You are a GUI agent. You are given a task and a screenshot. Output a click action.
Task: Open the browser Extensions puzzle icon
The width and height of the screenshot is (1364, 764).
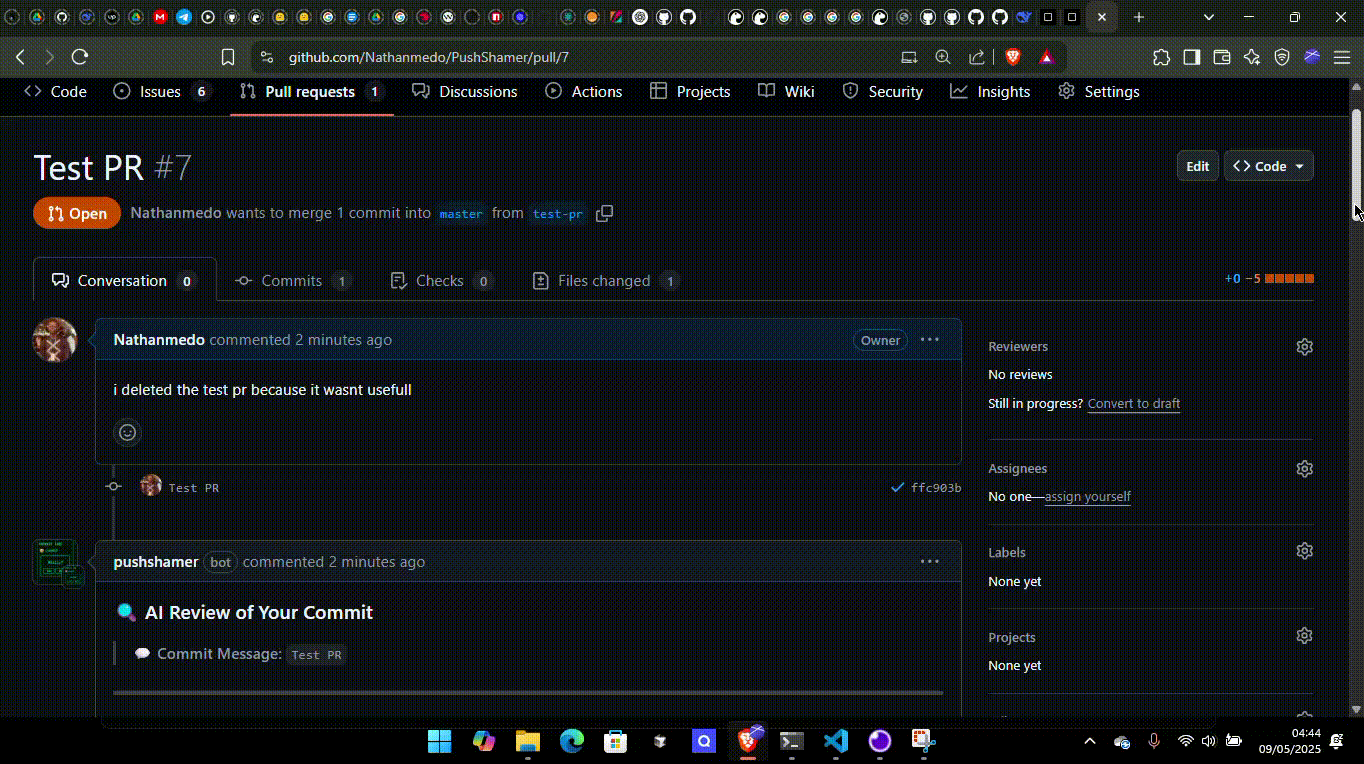coord(1161,57)
